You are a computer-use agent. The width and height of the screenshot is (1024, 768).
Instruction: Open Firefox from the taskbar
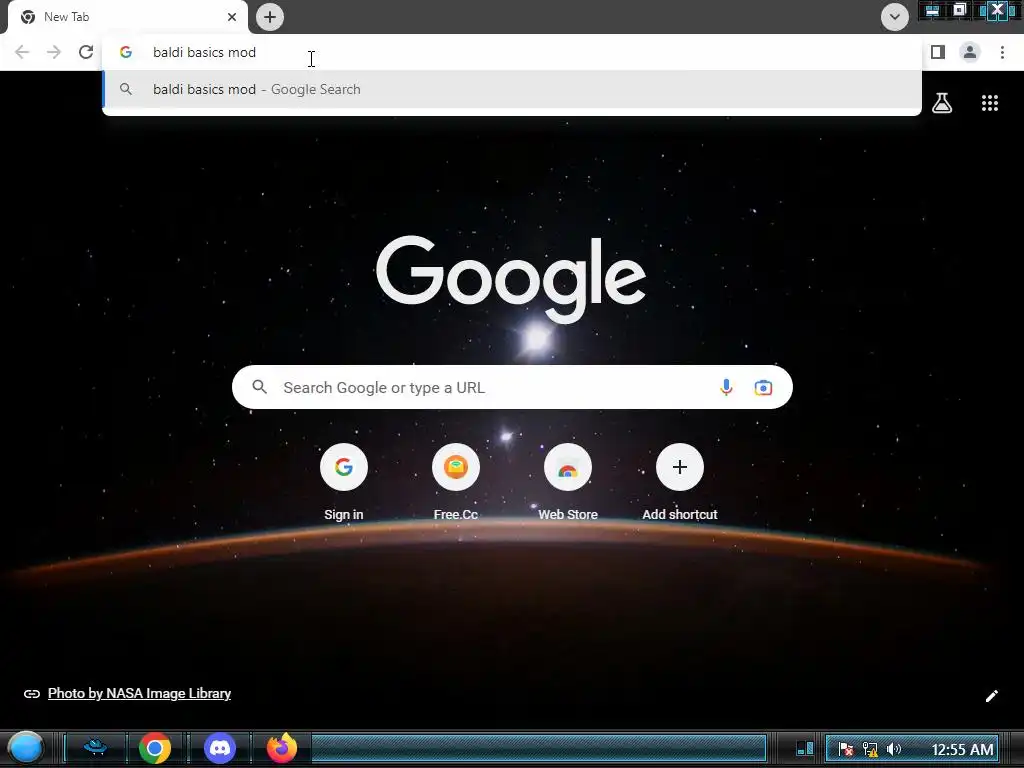coord(282,748)
